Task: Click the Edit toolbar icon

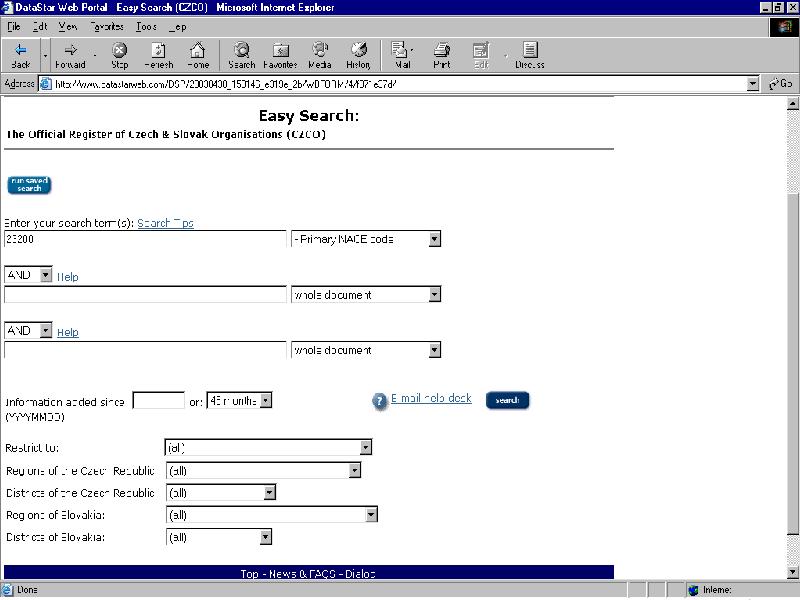Action: pyautogui.click(x=481, y=55)
